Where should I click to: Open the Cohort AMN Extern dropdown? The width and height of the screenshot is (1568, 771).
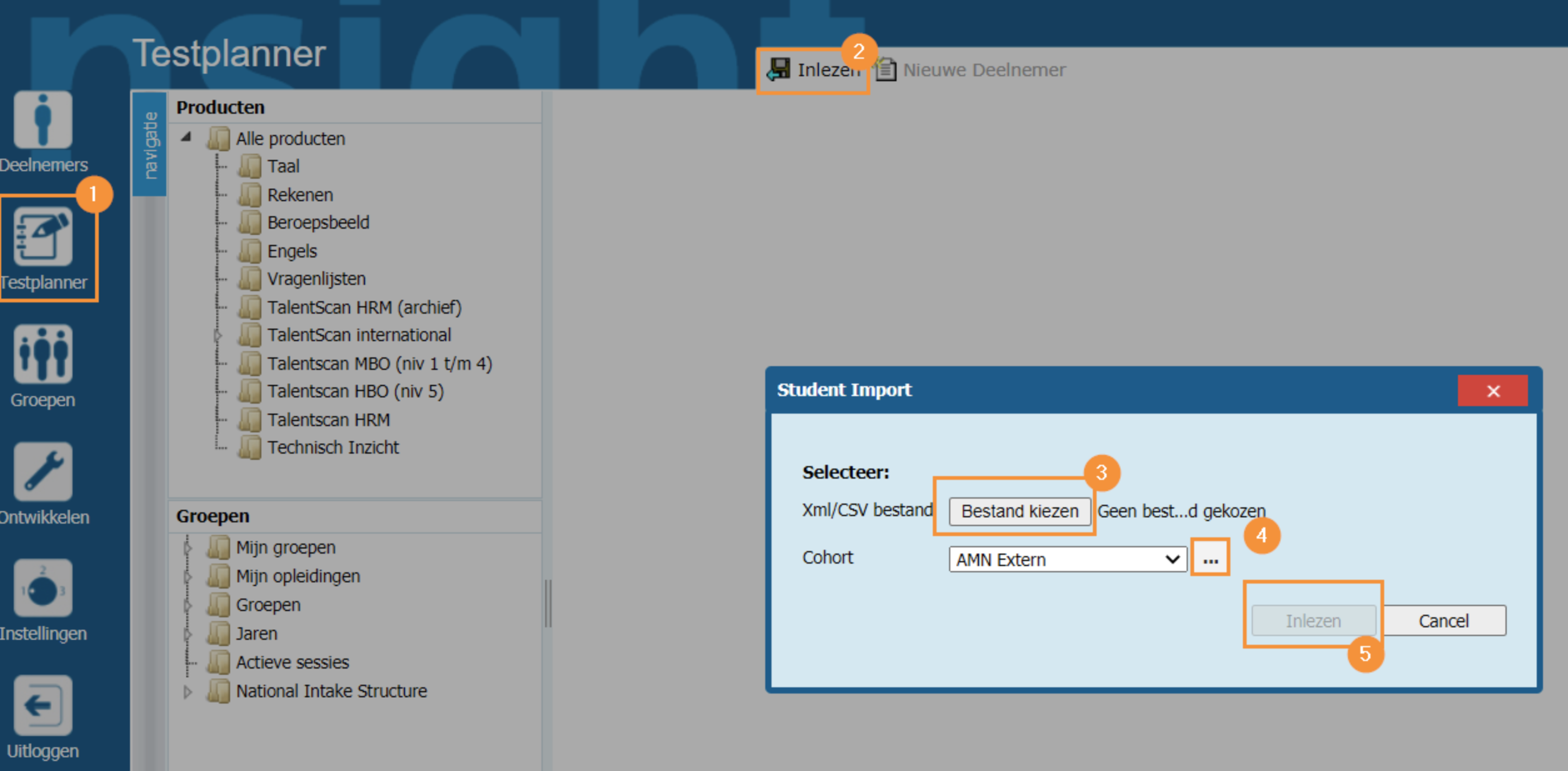tap(1067, 559)
